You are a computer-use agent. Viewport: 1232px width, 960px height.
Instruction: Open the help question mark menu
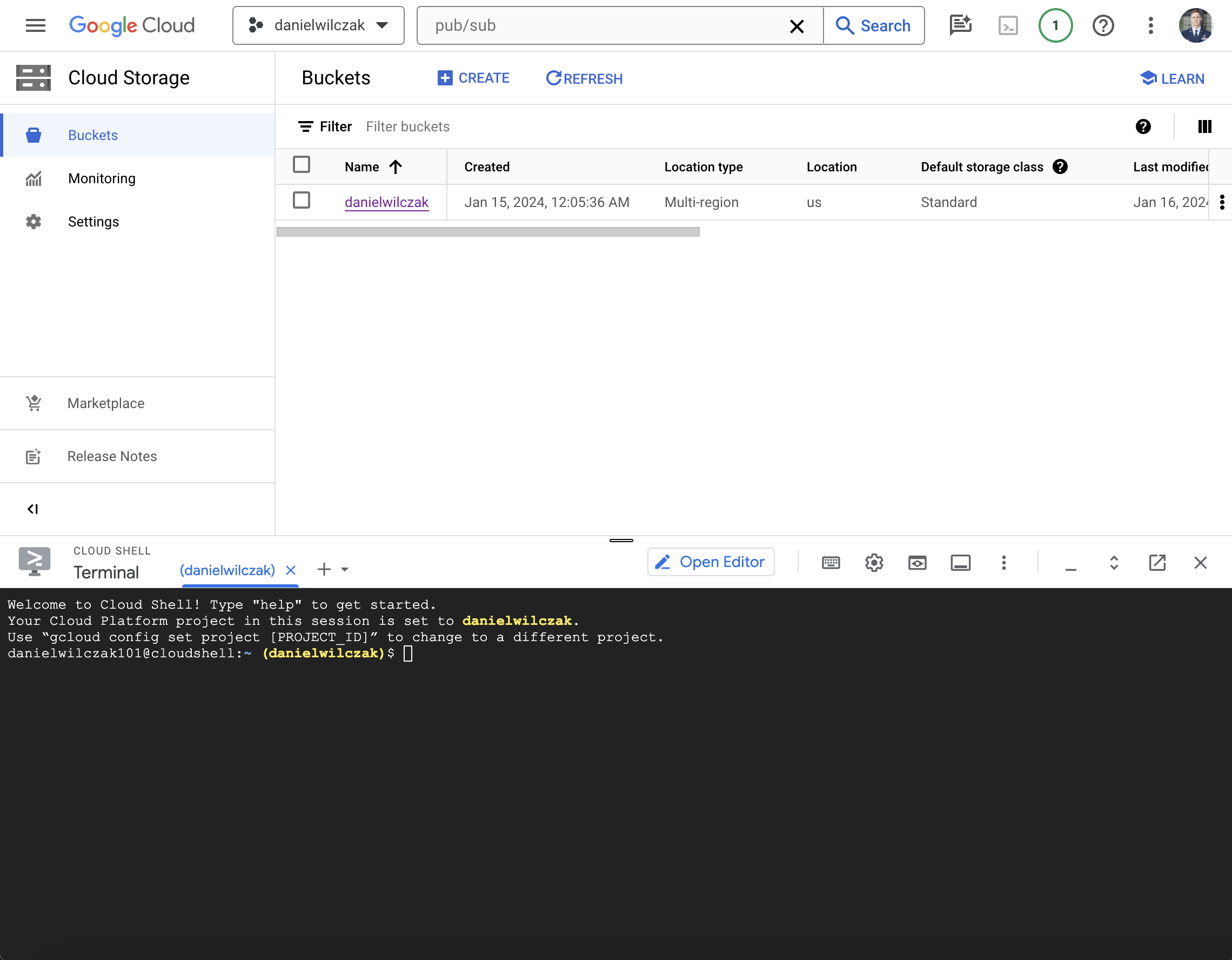click(x=1103, y=25)
